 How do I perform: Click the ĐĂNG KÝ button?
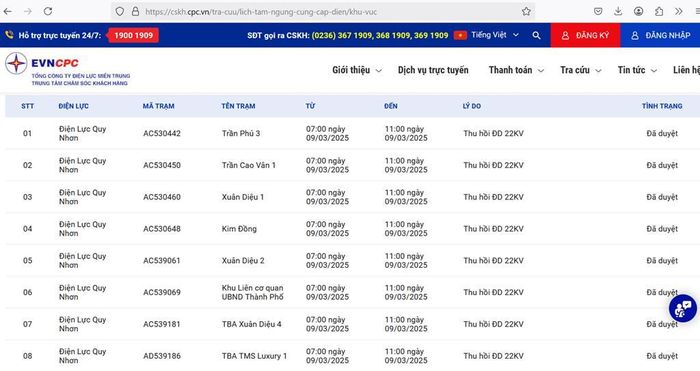pyautogui.click(x=585, y=35)
